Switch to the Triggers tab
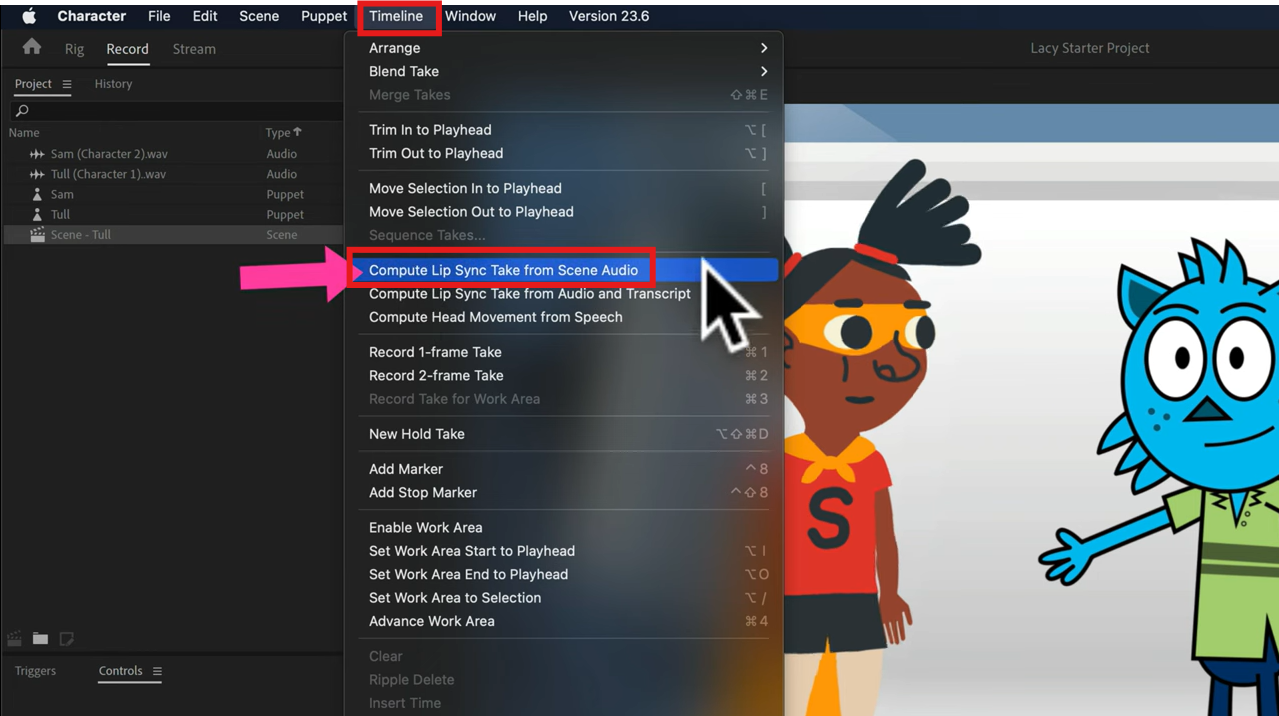This screenshot has height=716, width=1279. click(x=35, y=671)
